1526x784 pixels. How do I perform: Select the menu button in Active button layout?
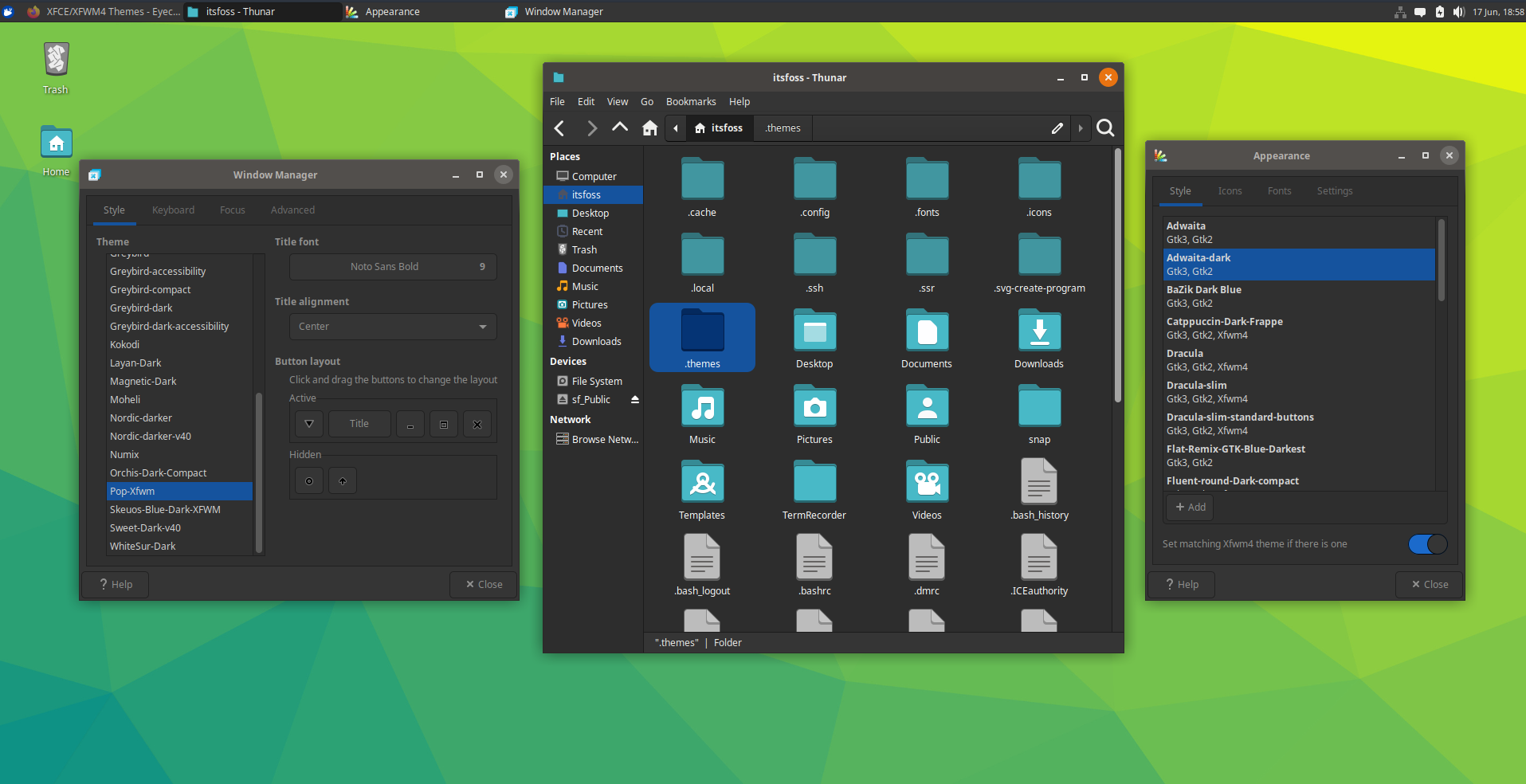[308, 423]
